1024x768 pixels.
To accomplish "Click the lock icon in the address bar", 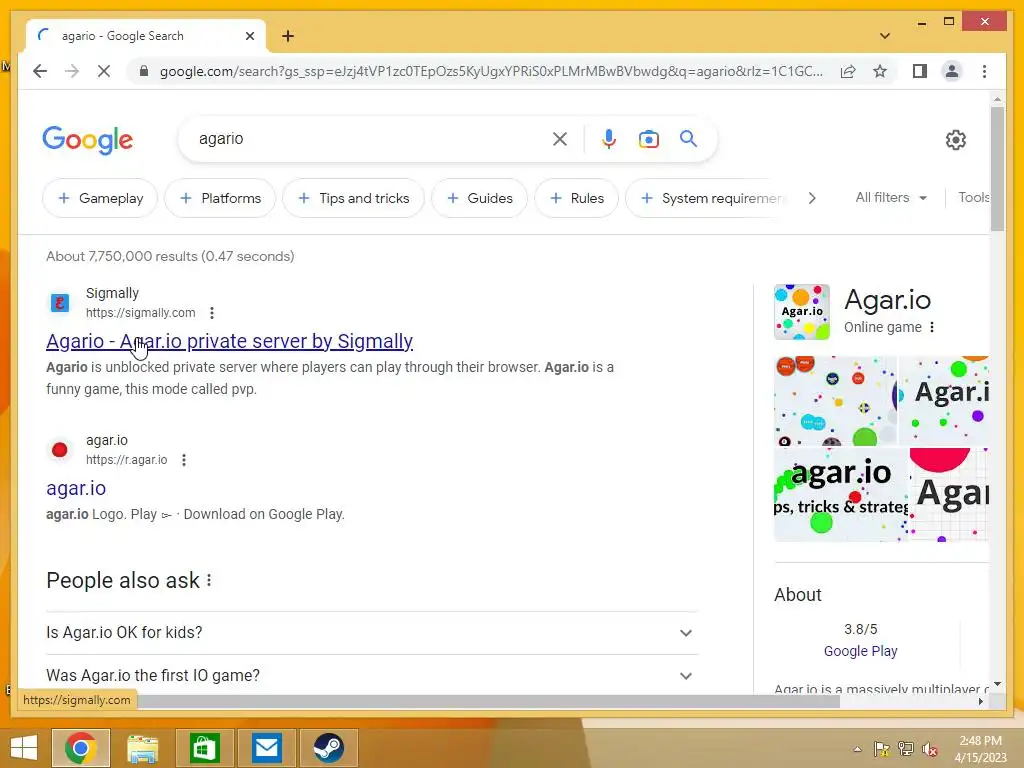I will tap(144, 71).
